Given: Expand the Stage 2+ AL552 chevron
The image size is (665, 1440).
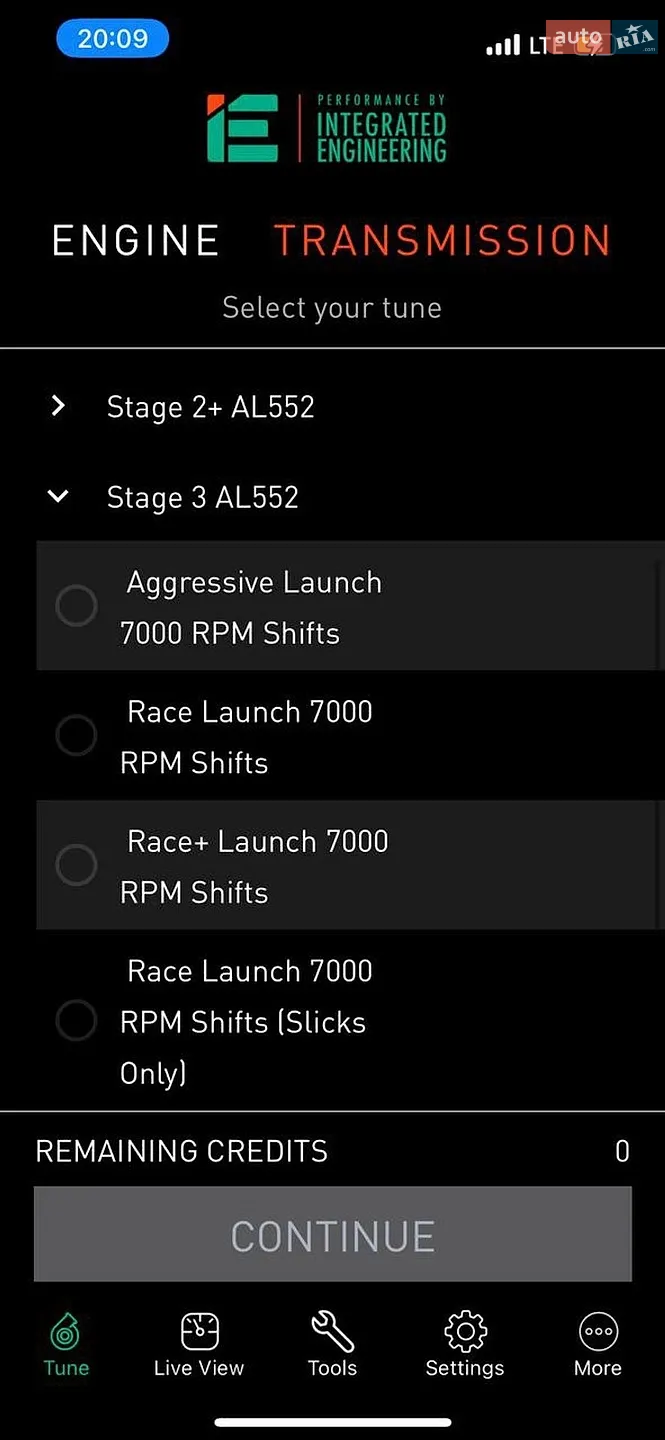Looking at the screenshot, I should 58,406.
